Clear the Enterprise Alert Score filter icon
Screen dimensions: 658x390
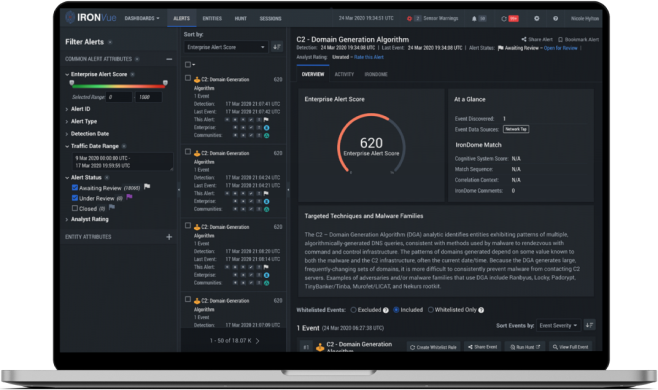click(132, 74)
